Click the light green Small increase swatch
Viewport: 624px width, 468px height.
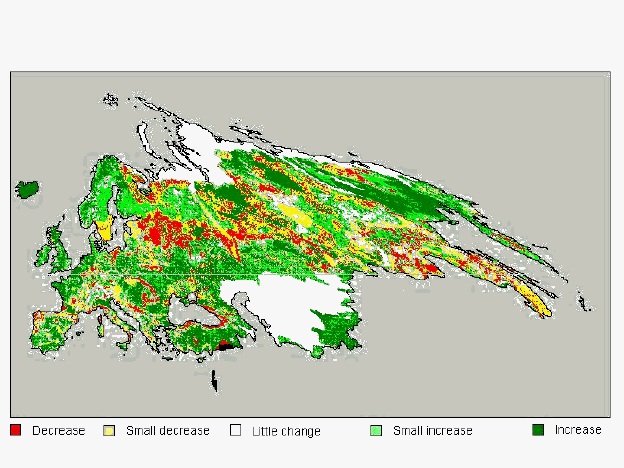click(376, 430)
